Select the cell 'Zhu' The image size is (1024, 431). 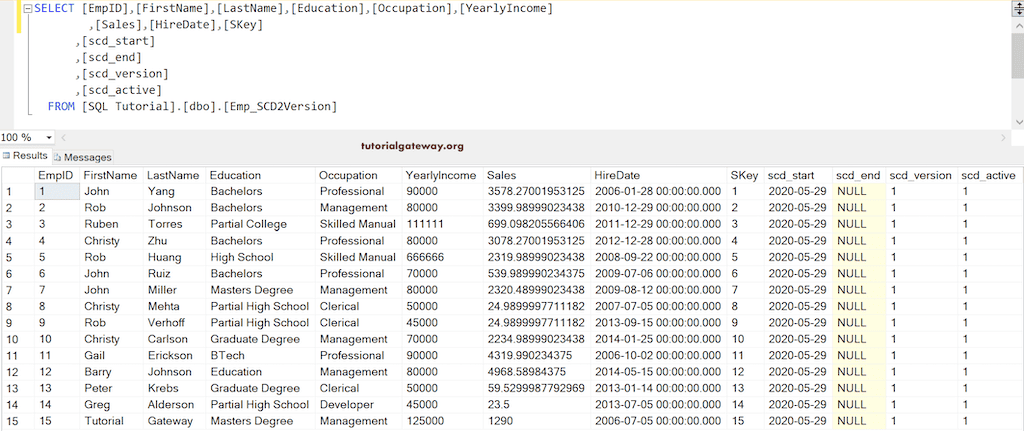[x=174, y=240]
